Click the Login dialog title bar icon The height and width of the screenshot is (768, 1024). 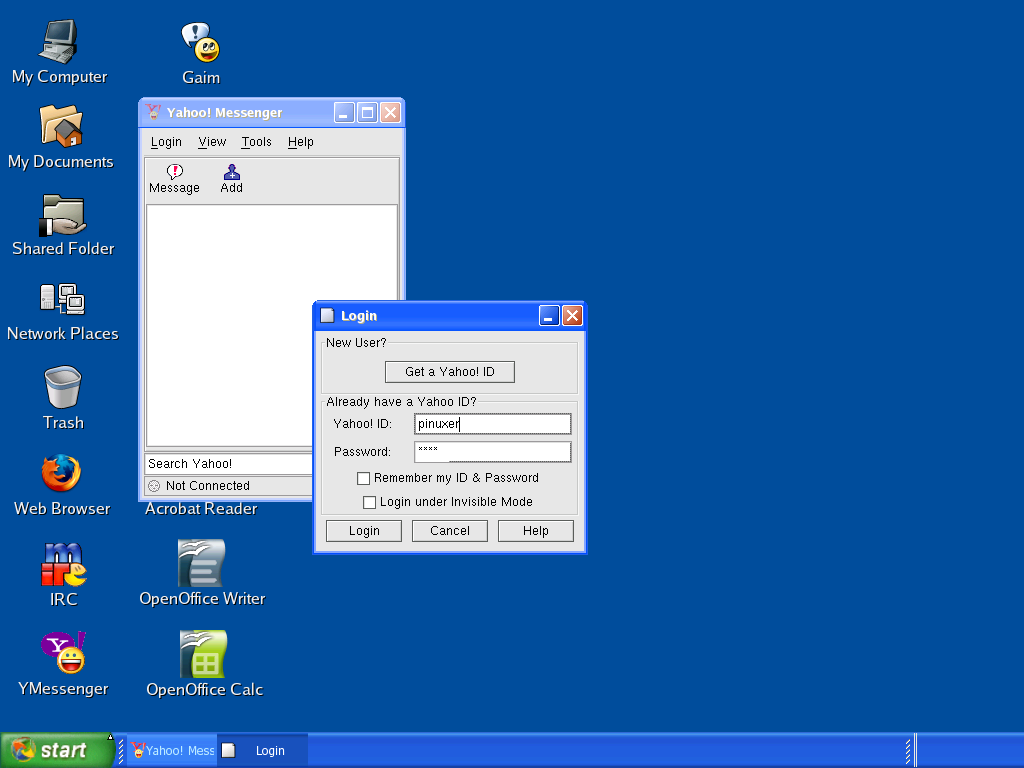(x=327, y=316)
